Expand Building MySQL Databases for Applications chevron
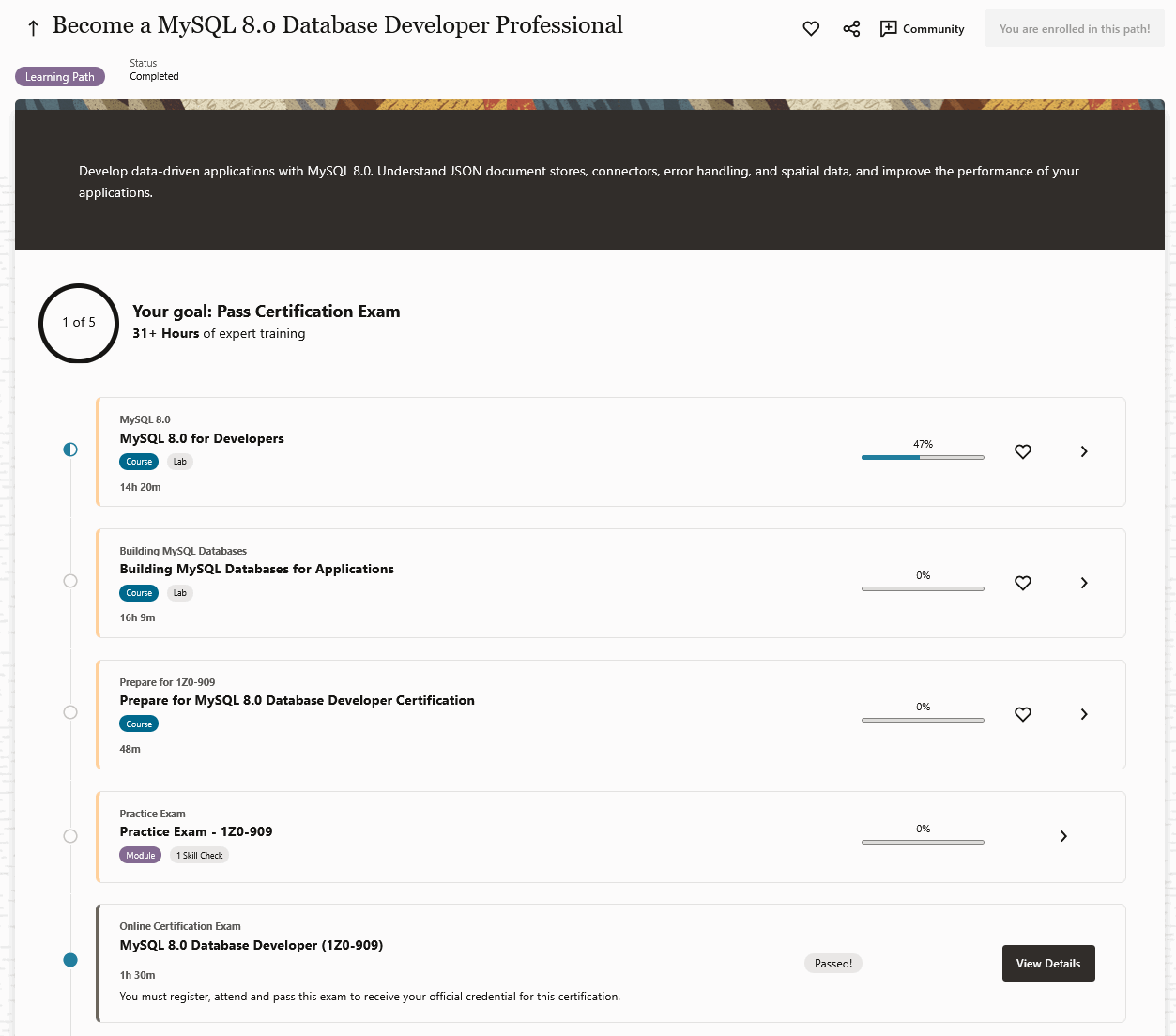1176x1036 pixels. pyautogui.click(x=1084, y=583)
